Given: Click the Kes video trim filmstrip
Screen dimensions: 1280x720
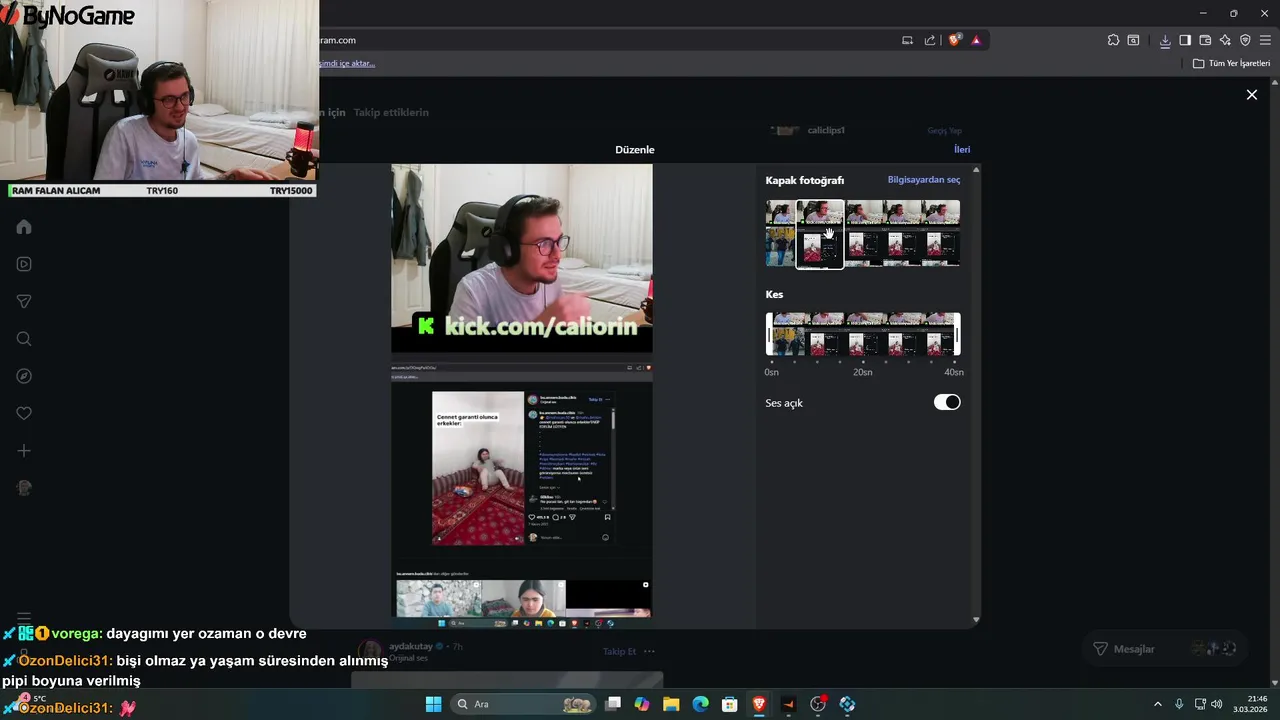Looking at the screenshot, I should [863, 334].
